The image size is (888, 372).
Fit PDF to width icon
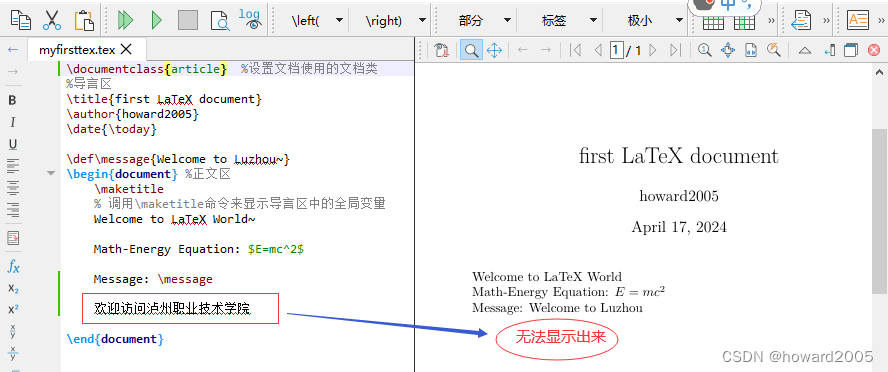tap(751, 50)
